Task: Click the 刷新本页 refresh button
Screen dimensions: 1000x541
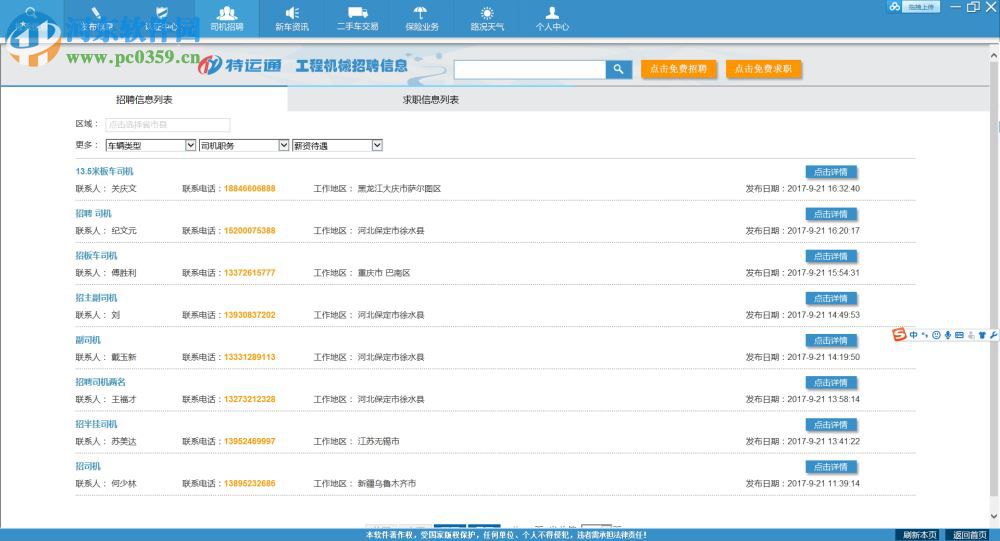Action: coord(920,535)
